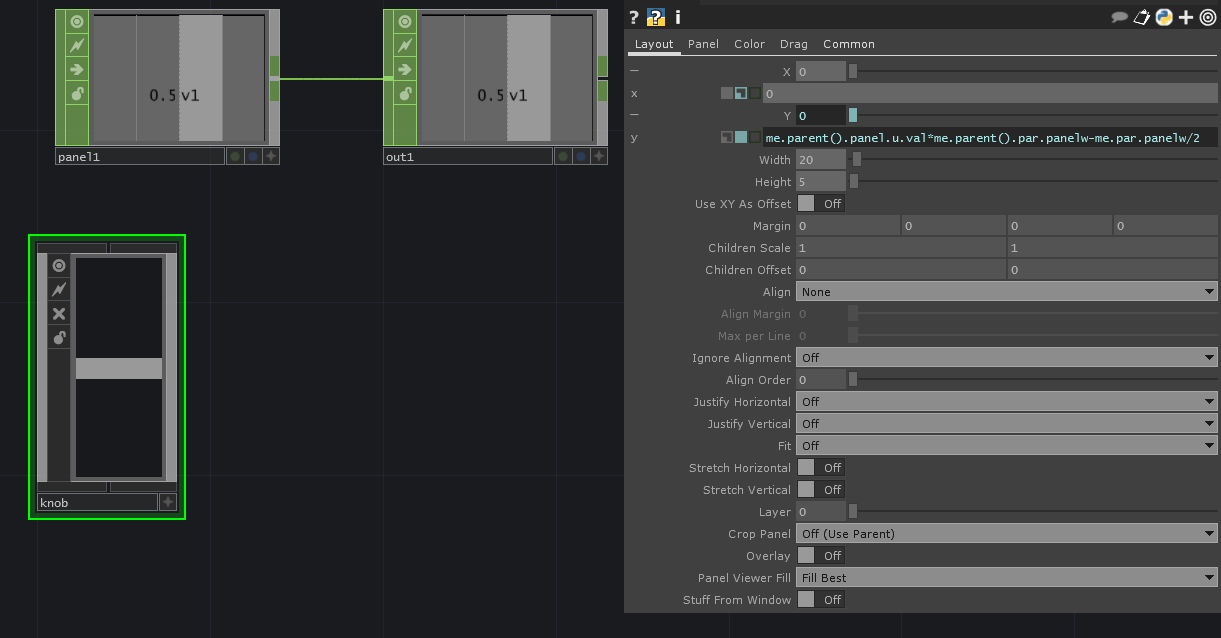Click the Width slider handle
The image size is (1221, 638).
pos(857,160)
